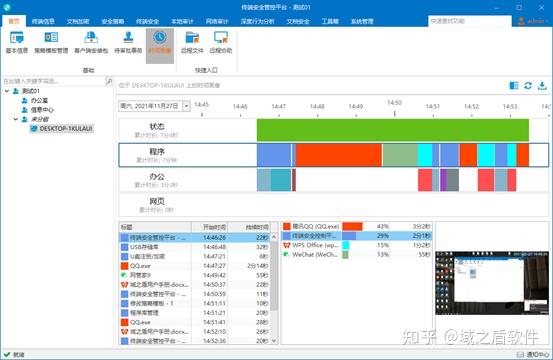
Task: Switch to the 终端信息 tab
Action: (x=43, y=21)
